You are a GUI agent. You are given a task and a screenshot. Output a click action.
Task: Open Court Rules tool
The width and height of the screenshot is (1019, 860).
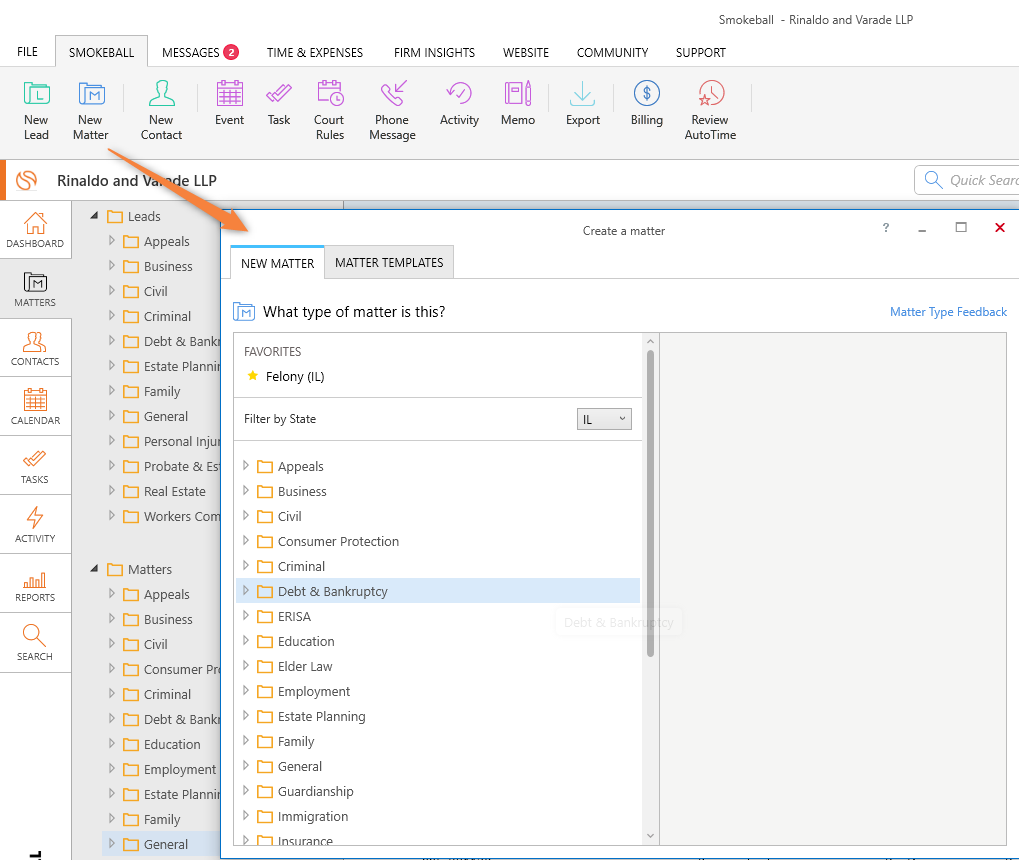point(329,110)
